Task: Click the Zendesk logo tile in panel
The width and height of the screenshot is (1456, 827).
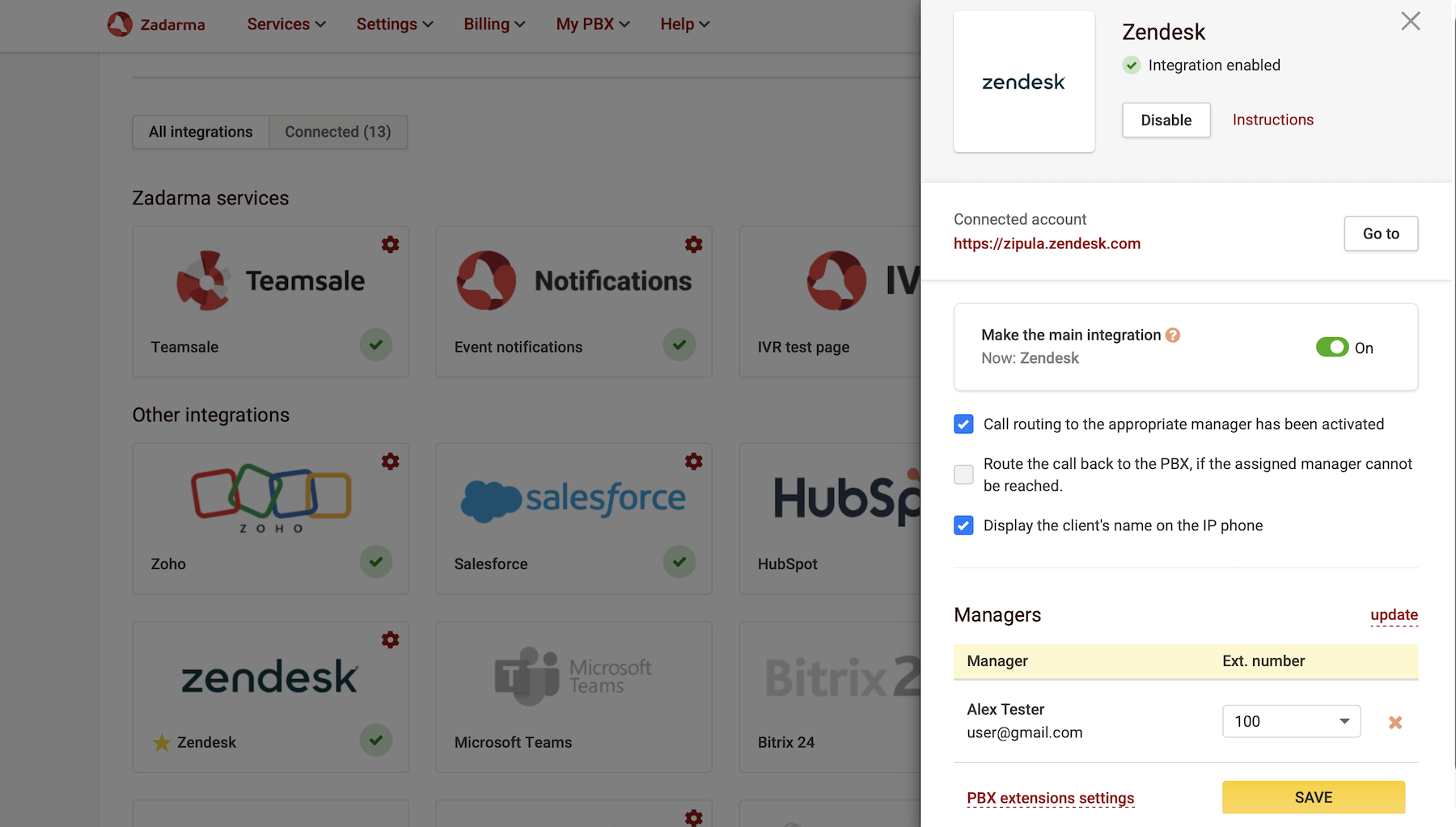Action: tap(1024, 82)
